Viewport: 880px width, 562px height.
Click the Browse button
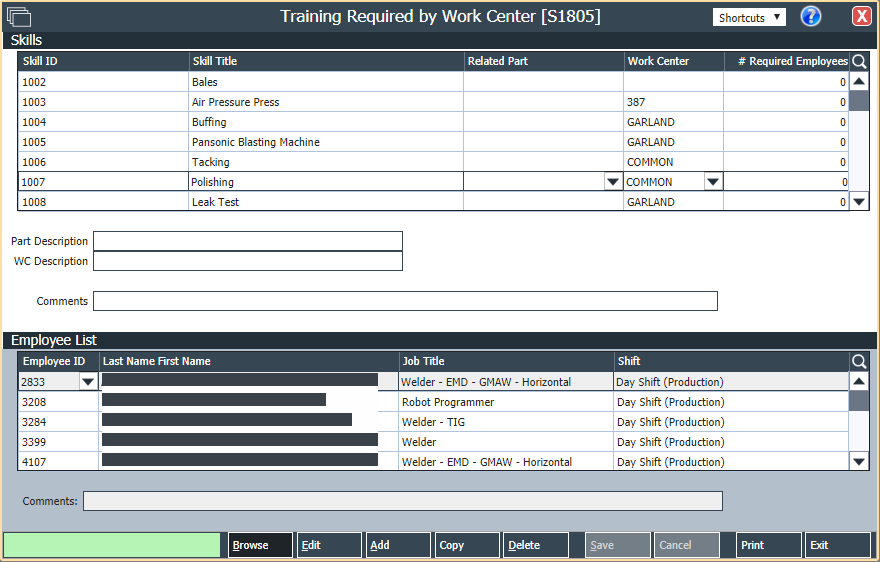[x=260, y=545]
